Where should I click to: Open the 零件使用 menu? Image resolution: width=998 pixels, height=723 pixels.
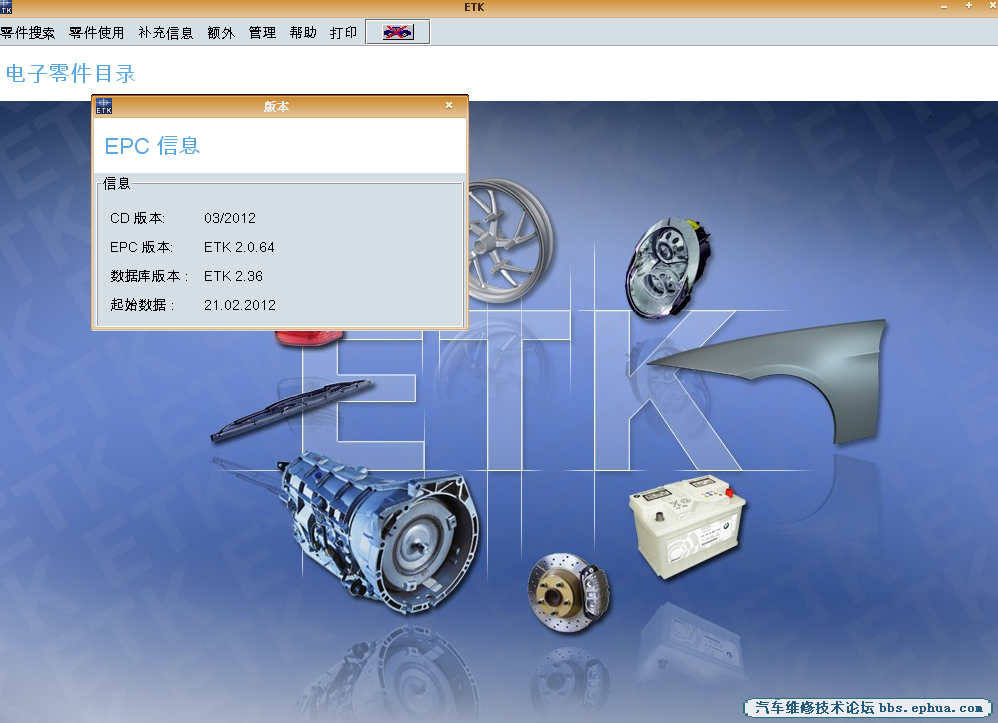[x=96, y=32]
